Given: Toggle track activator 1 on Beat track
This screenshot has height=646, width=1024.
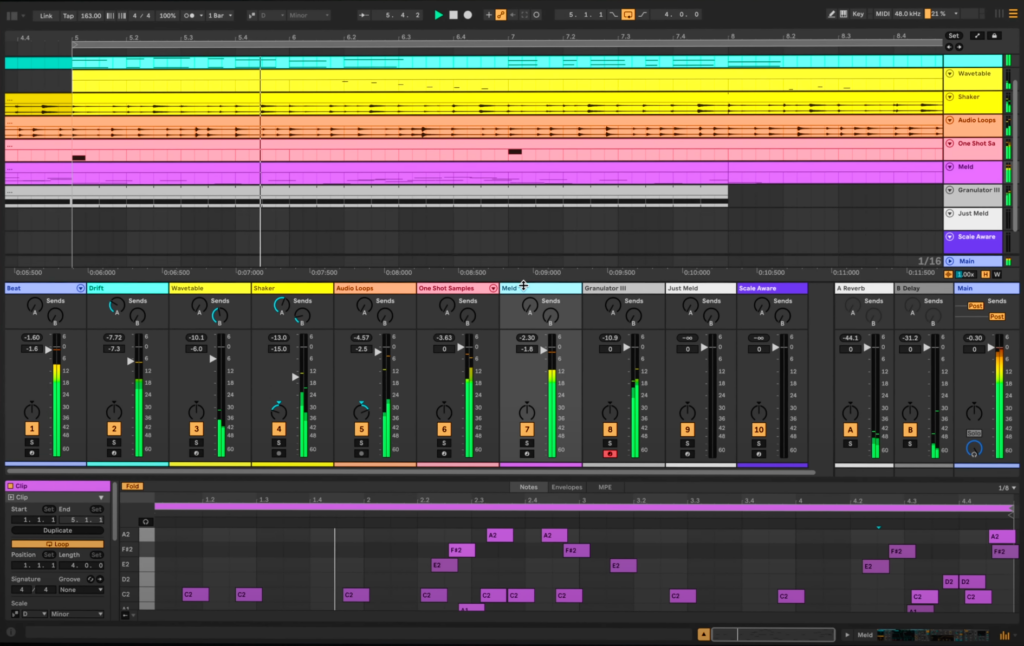Looking at the screenshot, I should [x=31, y=429].
